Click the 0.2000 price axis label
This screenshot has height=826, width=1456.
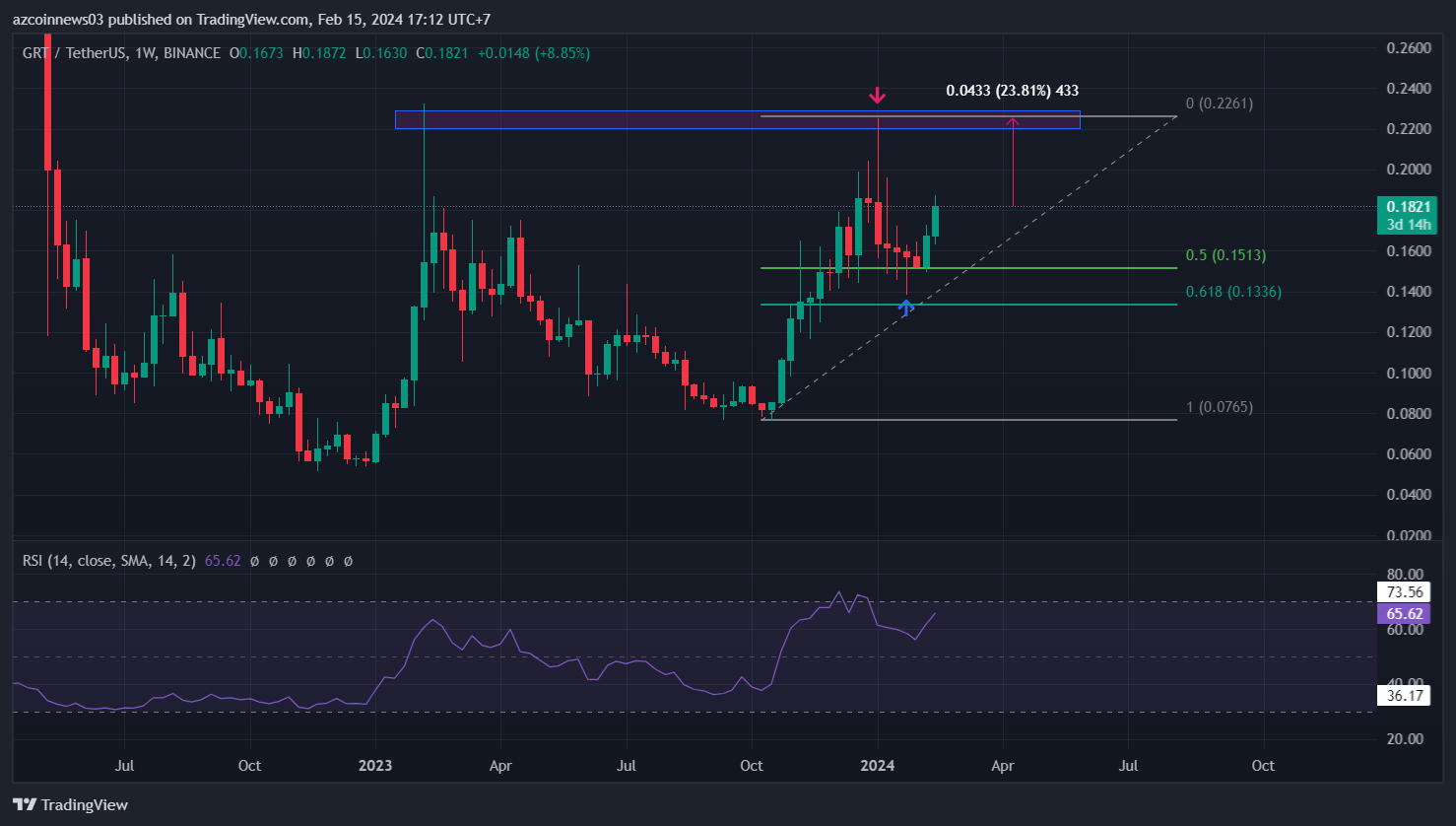pyautogui.click(x=1408, y=170)
